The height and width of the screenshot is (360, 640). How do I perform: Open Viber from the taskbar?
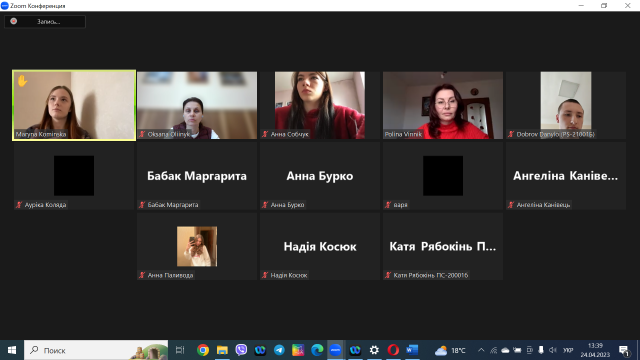pyautogui.click(x=241, y=350)
